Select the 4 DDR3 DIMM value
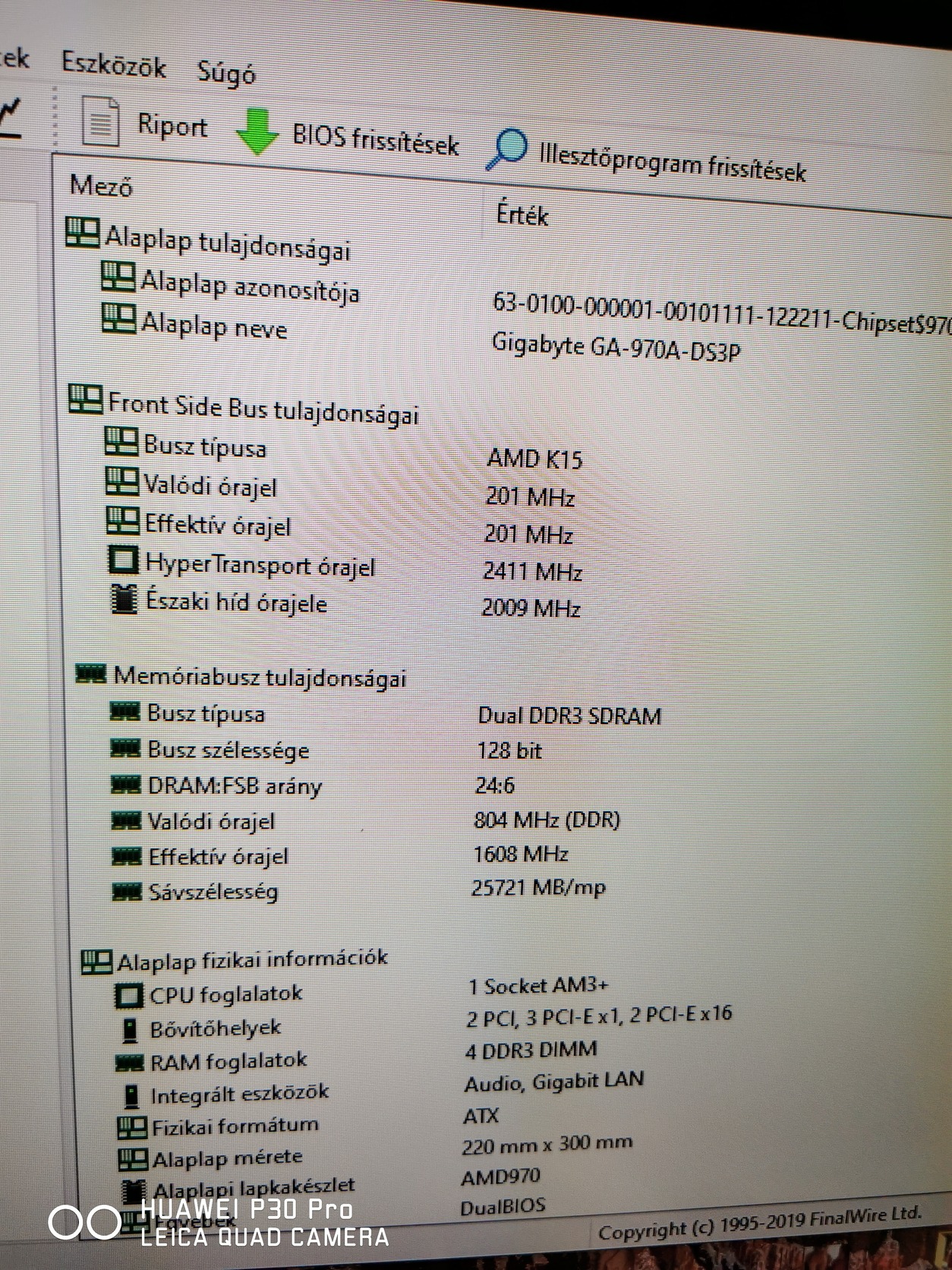The height and width of the screenshot is (1270, 952). [531, 1050]
